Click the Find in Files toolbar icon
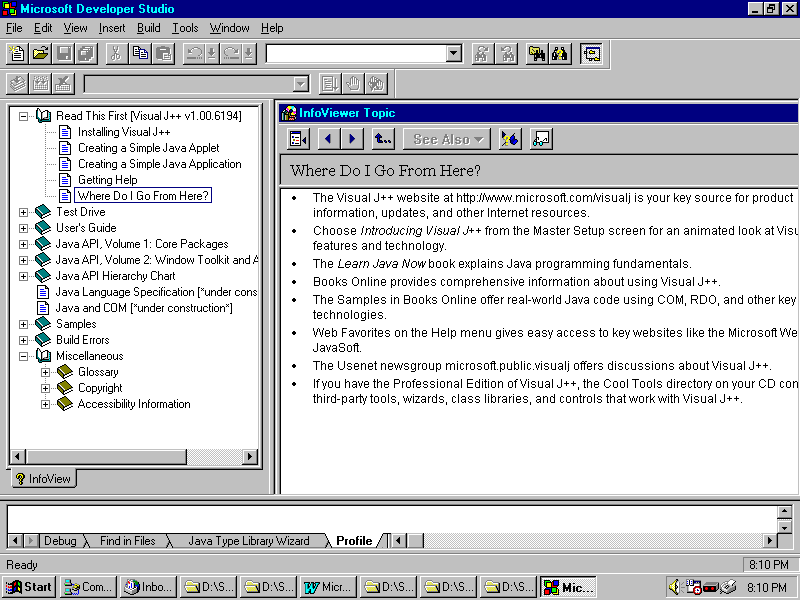Screen dimensions: 800x600 537,54
